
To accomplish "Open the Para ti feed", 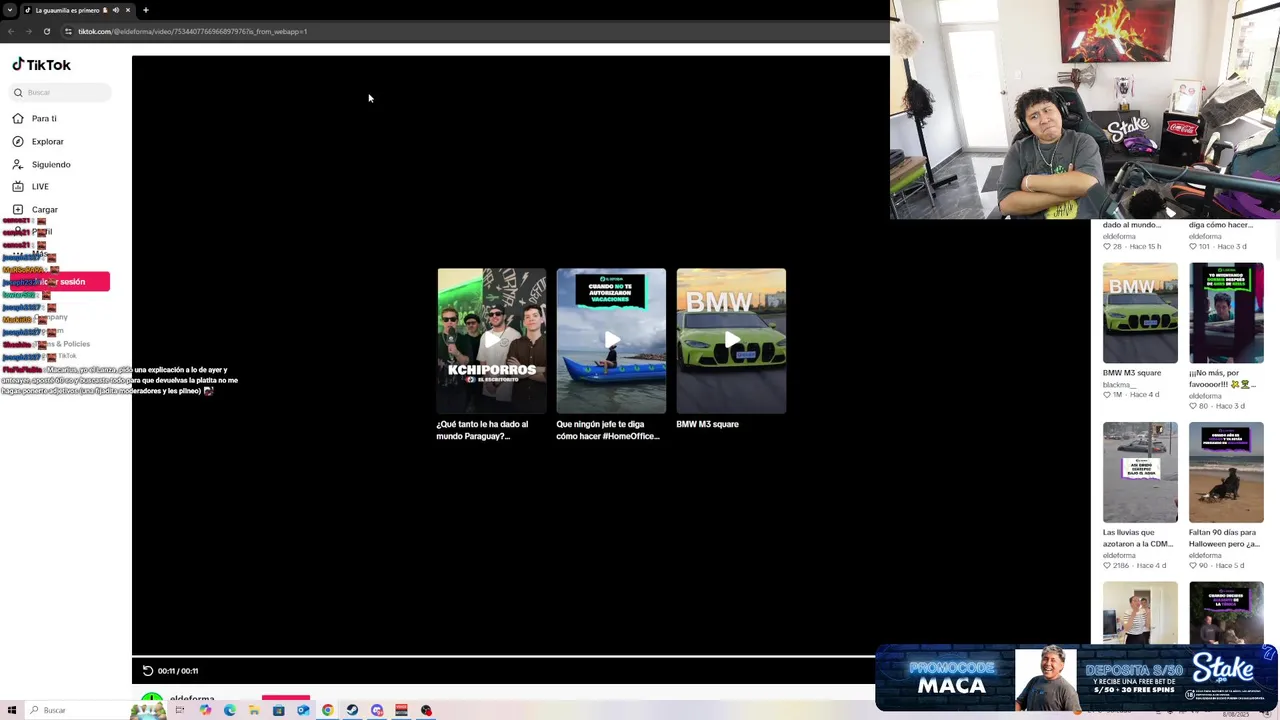I will tap(44, 118).
